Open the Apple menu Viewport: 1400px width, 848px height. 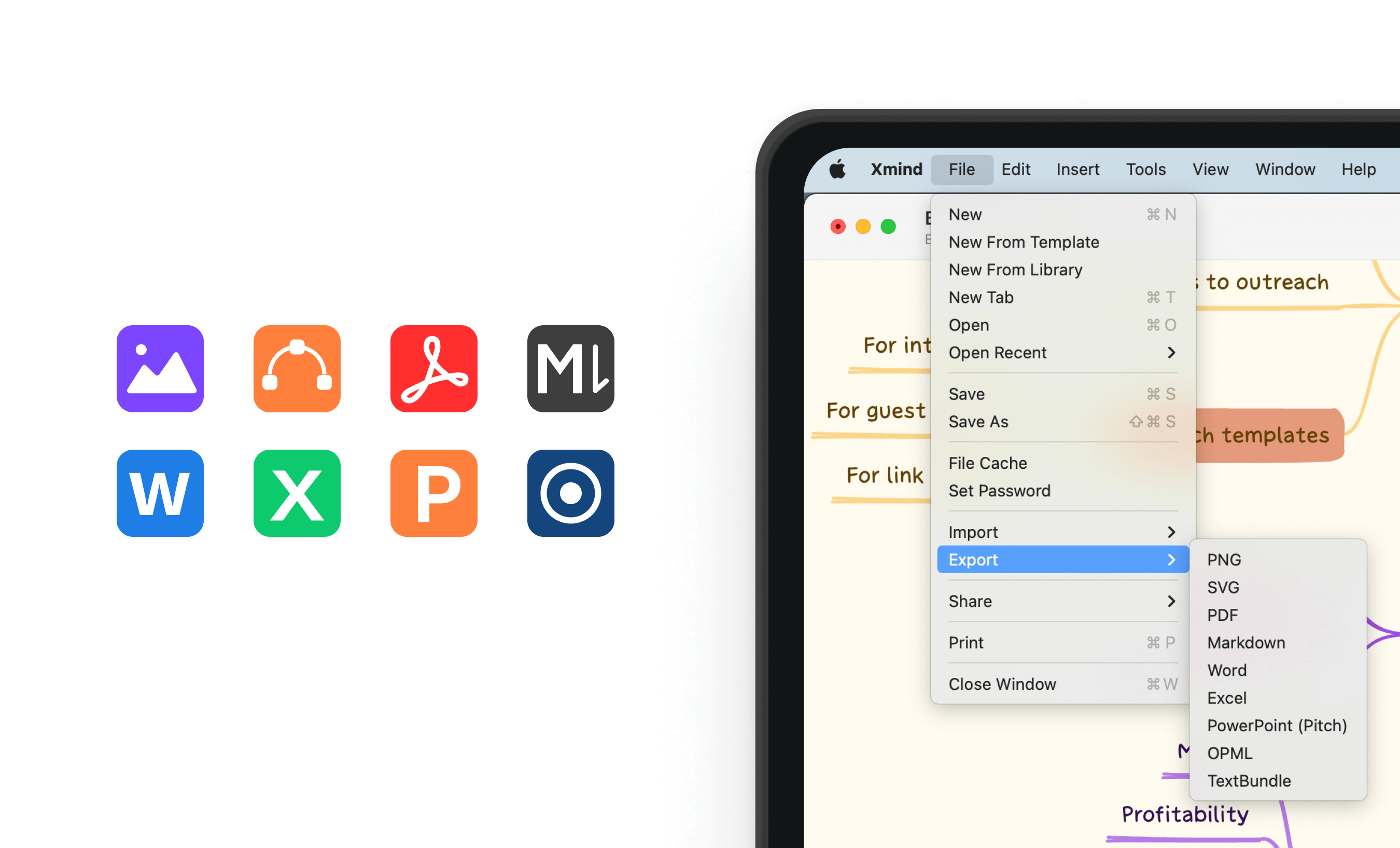click(x=837, y=170)
